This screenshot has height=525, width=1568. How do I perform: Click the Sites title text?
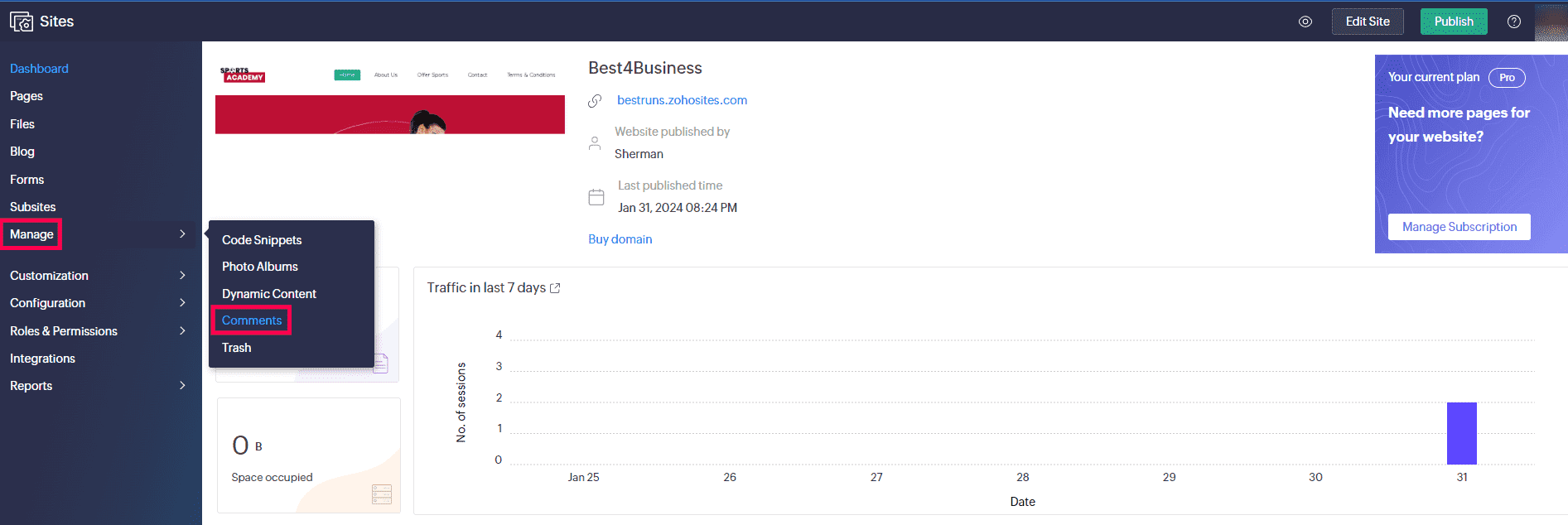tap(57, 22)
